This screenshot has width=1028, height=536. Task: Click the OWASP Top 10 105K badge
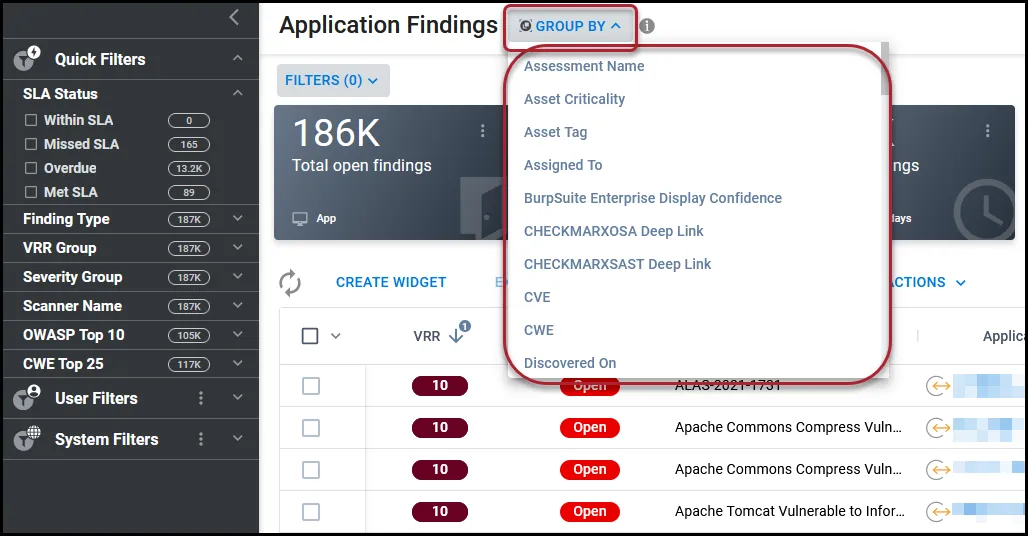tap(189, 335)
